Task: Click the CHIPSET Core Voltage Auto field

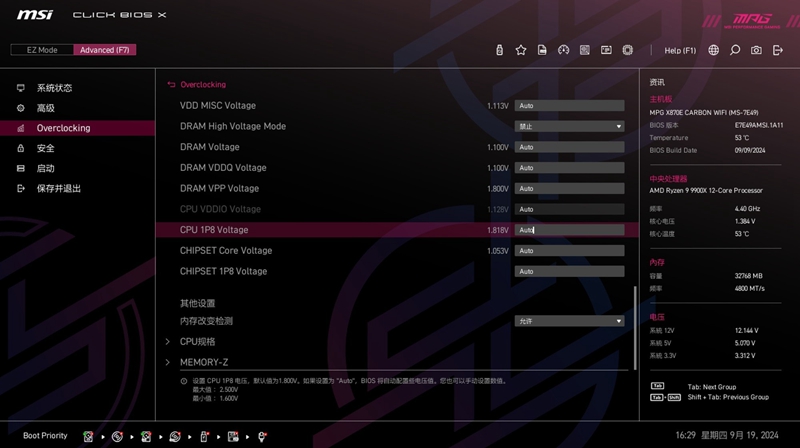Action: pyautogui.click(x=569, y=251)
